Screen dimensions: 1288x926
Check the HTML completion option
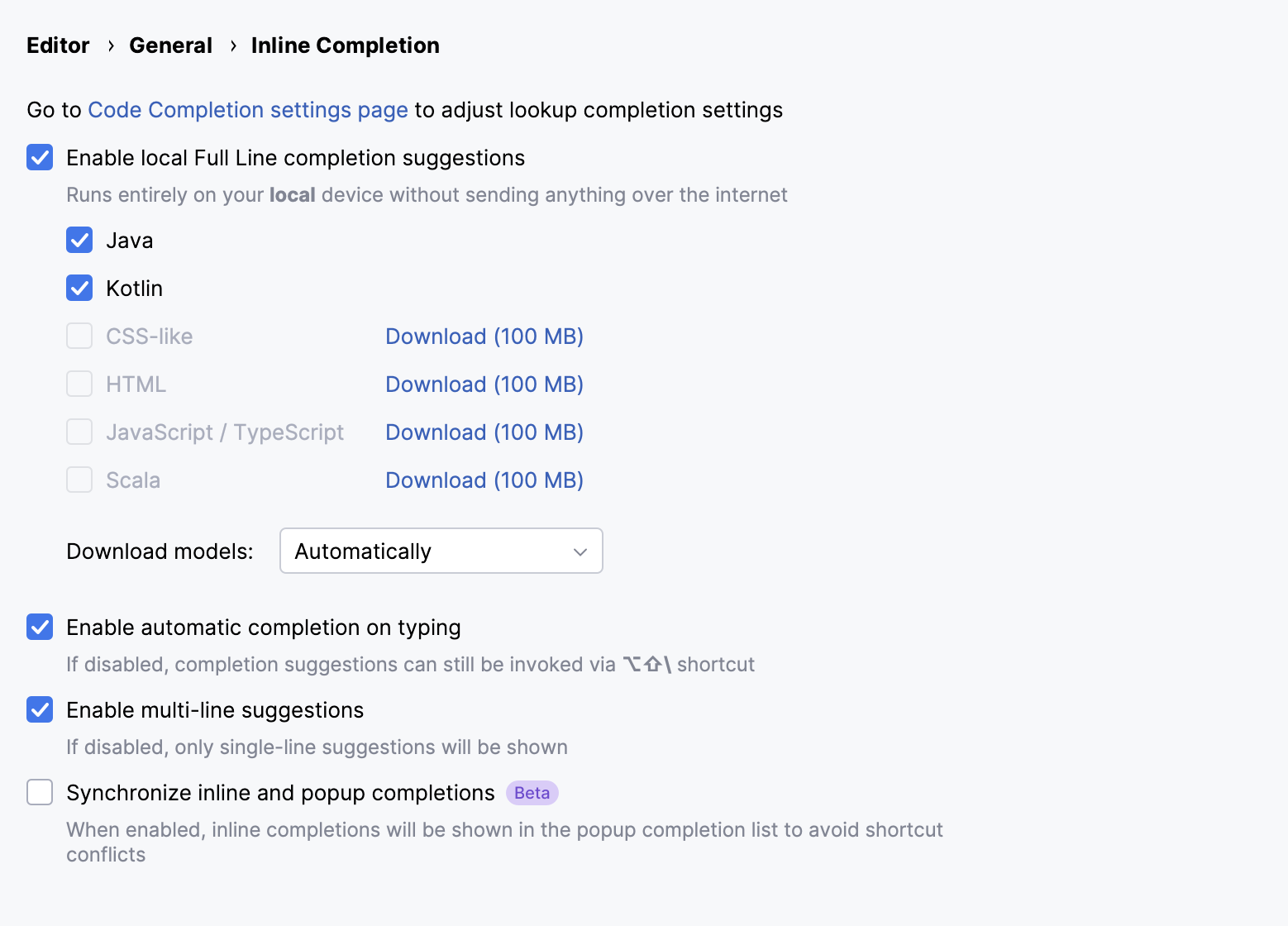(79, 384)
